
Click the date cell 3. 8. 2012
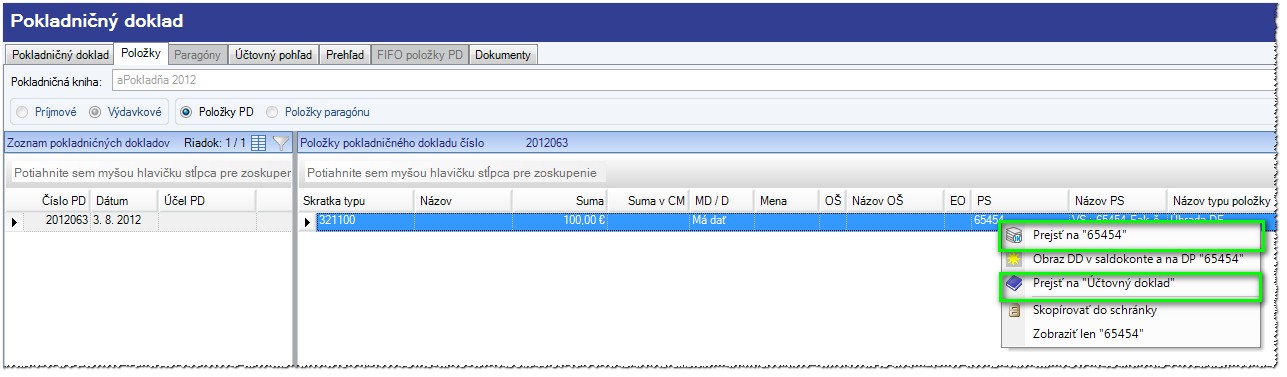pyautogui.click(x=124, y=220)
